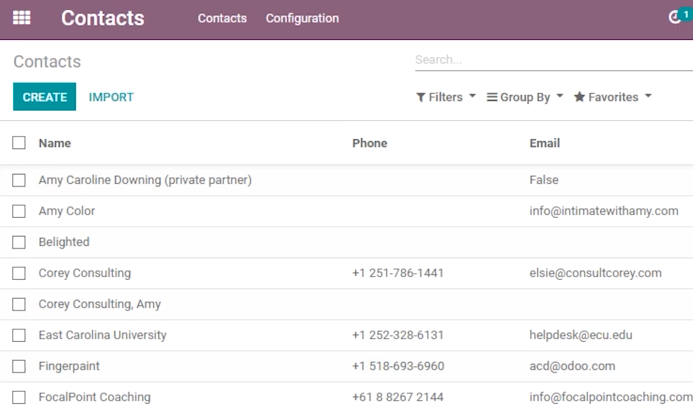
Task: Sort by the Email column header
Action: click(544, 143)
